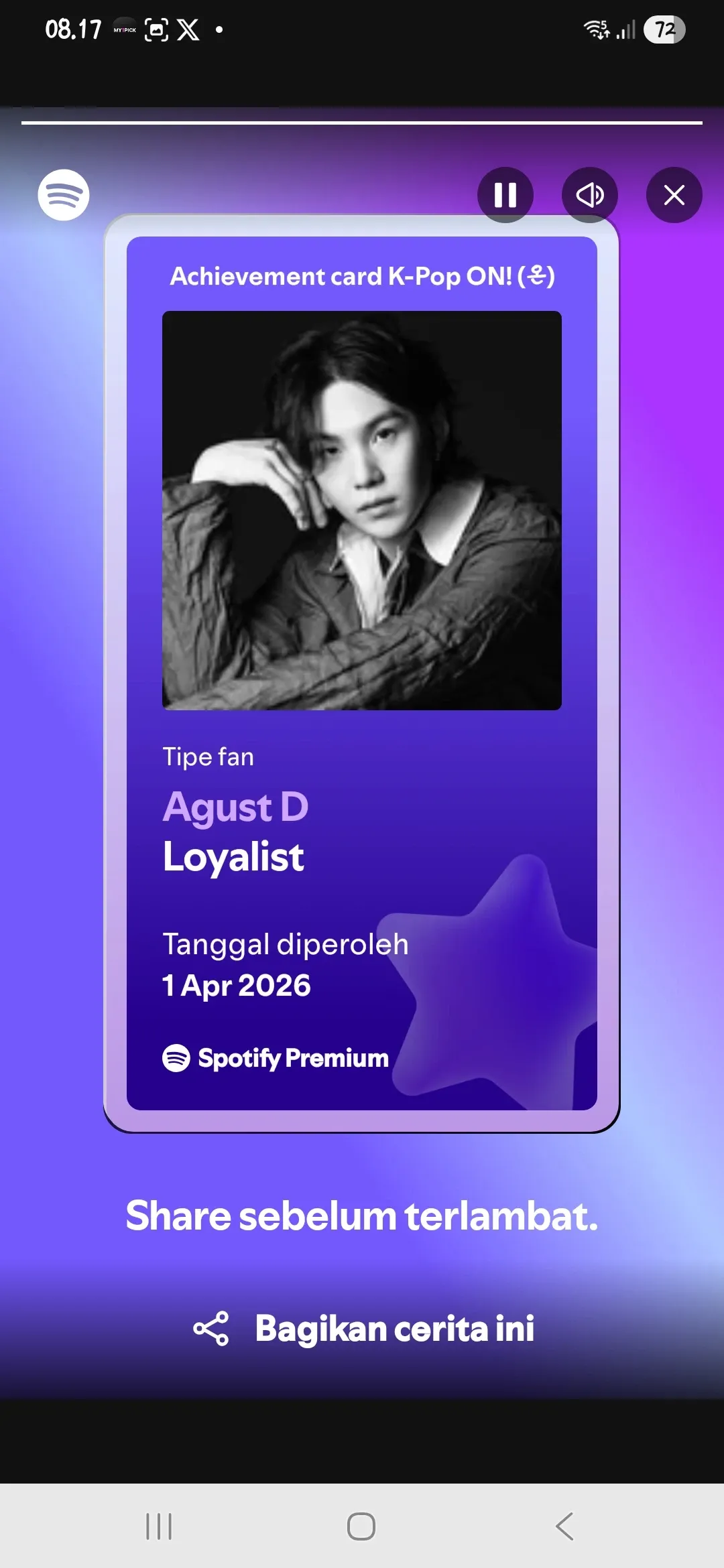This screenshot has height=1568, width=724.
Task: Mute the story sound
Action: 590,195
